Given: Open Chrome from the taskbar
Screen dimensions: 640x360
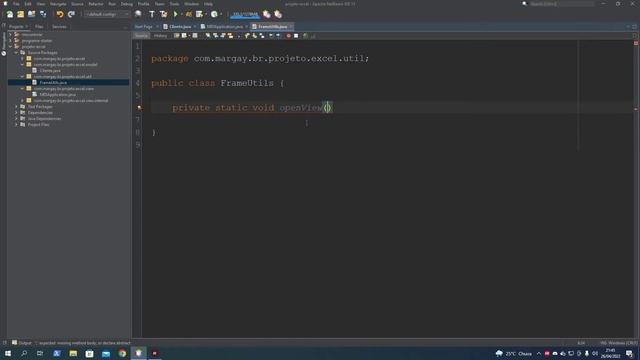Looking at the screenshot, I should [122, 353].
